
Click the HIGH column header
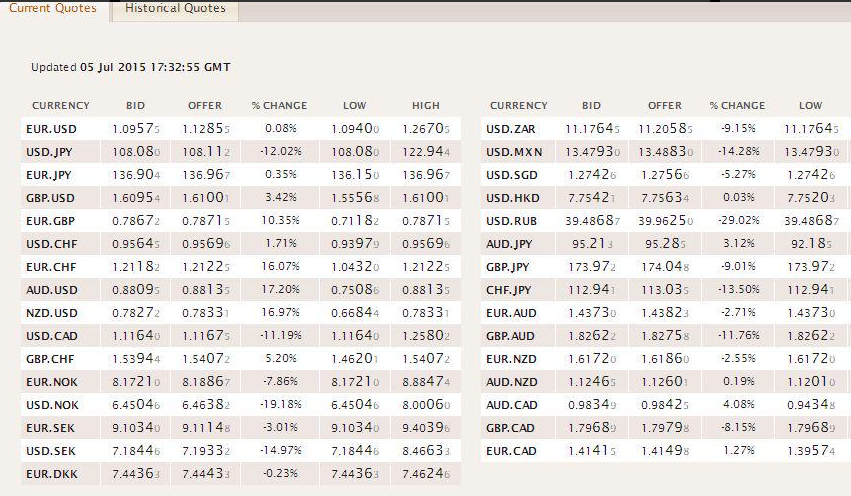(x=426, y=105)
